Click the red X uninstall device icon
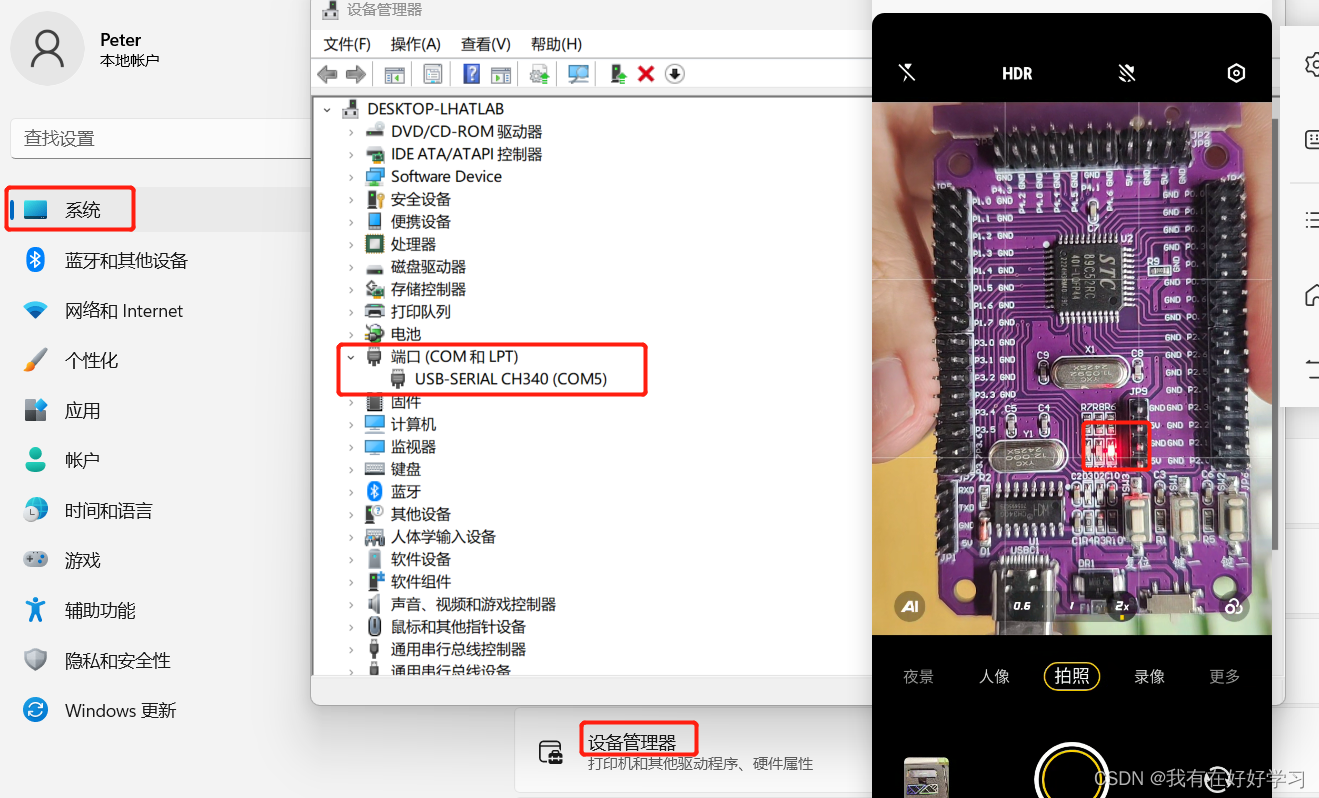This screenshot has height=798, width=1319. pyautogui.click(x=646, y=74)
